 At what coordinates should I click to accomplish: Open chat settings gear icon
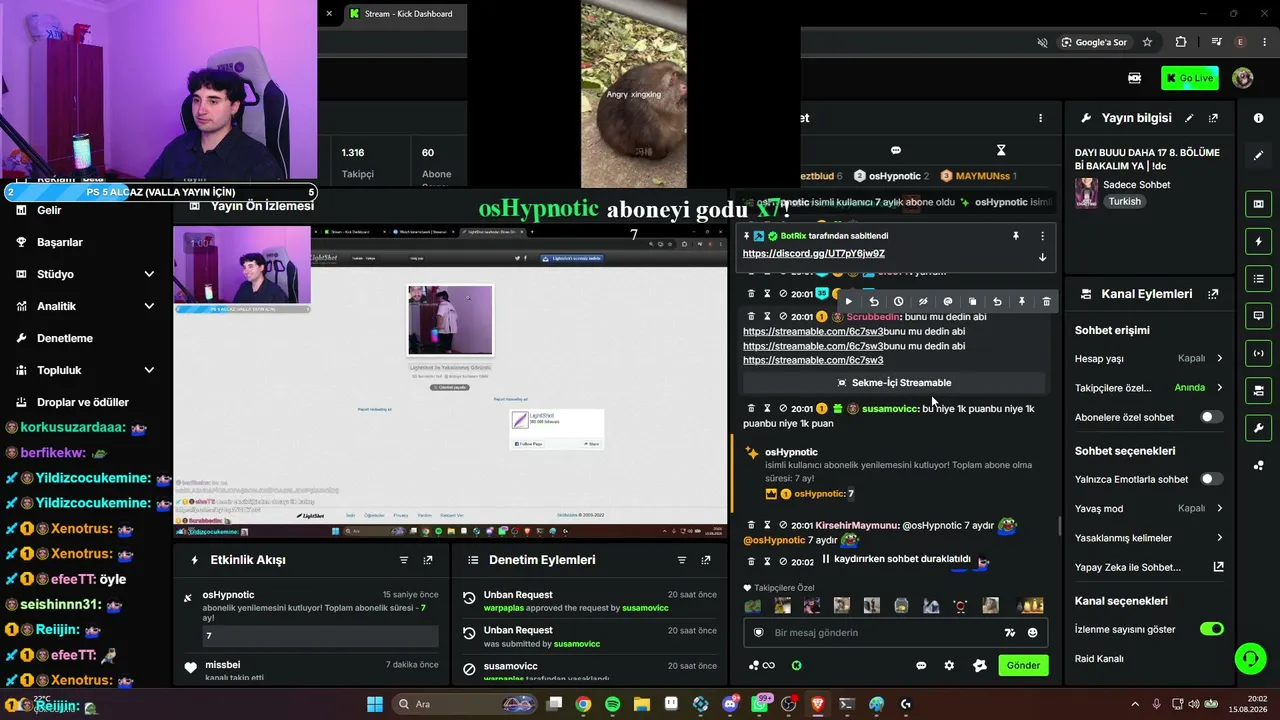[x=949, y=666]
